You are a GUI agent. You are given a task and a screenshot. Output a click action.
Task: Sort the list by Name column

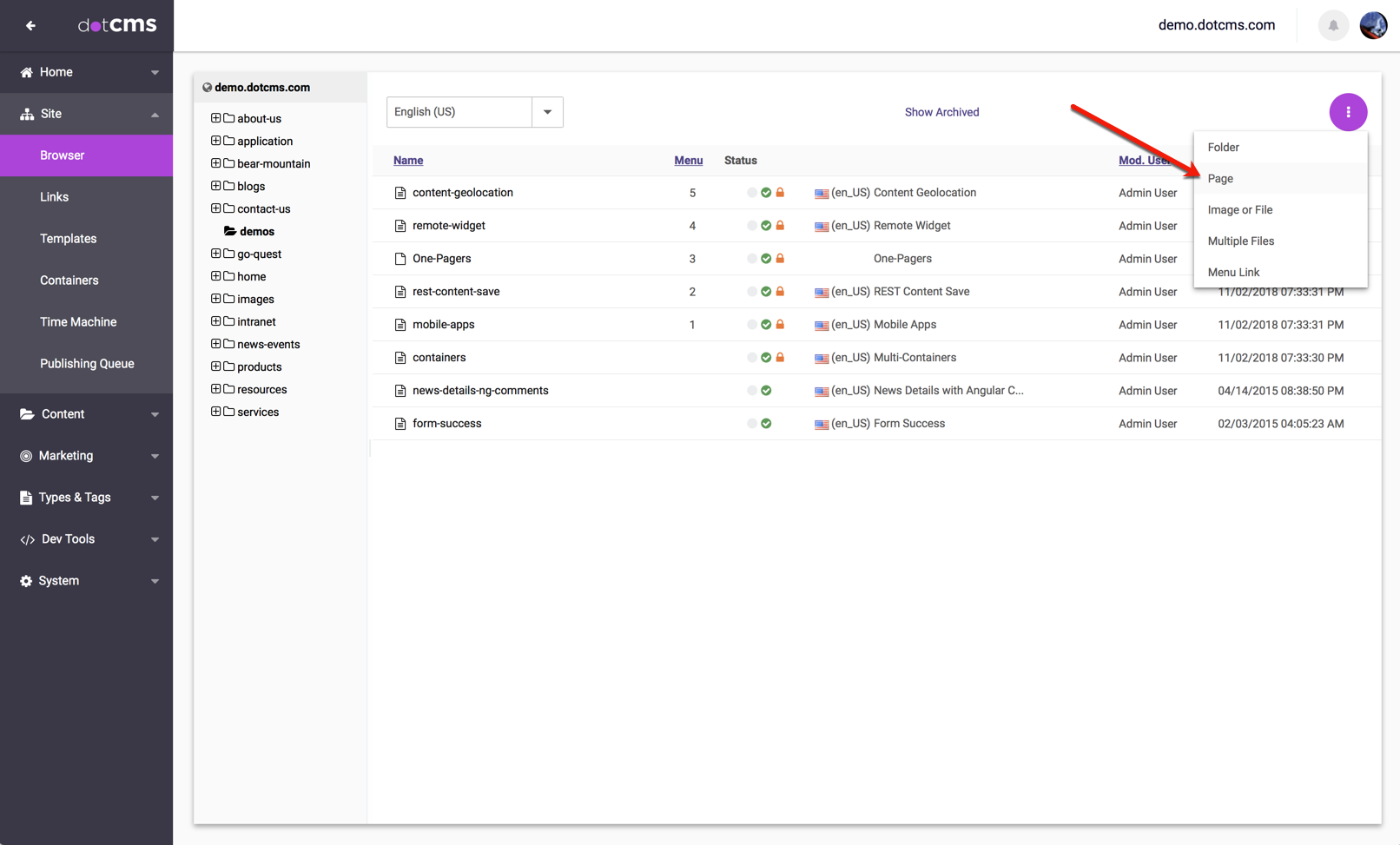tap(408, 161)
